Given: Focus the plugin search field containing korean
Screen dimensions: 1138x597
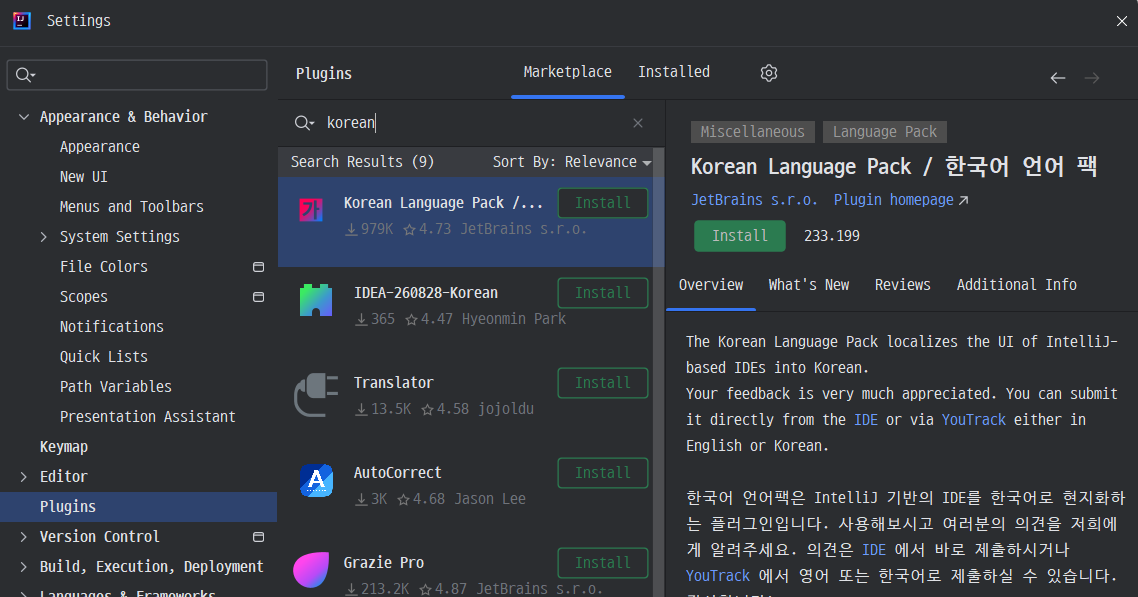Looking at the screenshot, I should [x=470, y=123].
